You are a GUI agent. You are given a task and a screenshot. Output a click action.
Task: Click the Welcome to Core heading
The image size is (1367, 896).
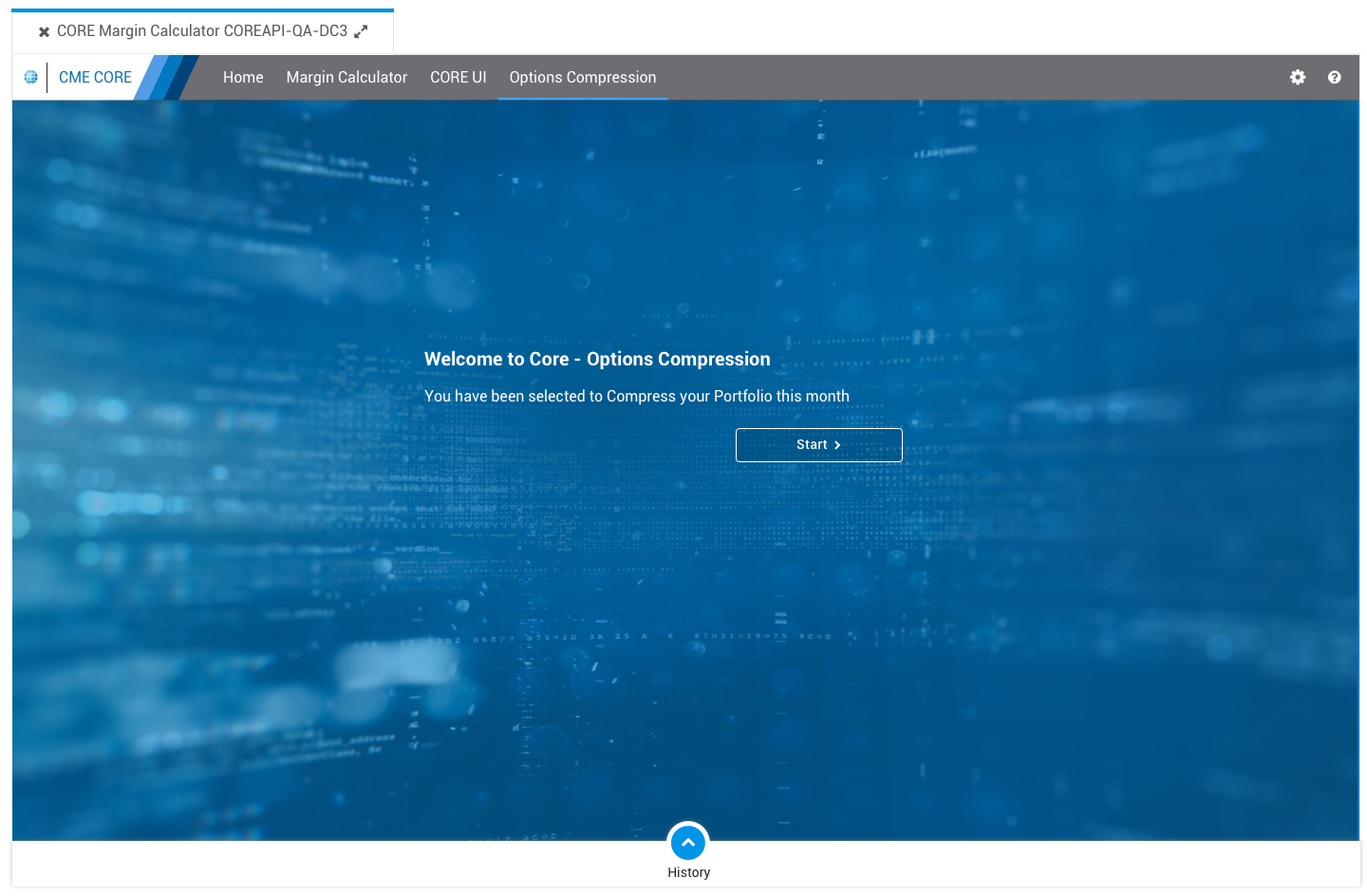[597, 359]
